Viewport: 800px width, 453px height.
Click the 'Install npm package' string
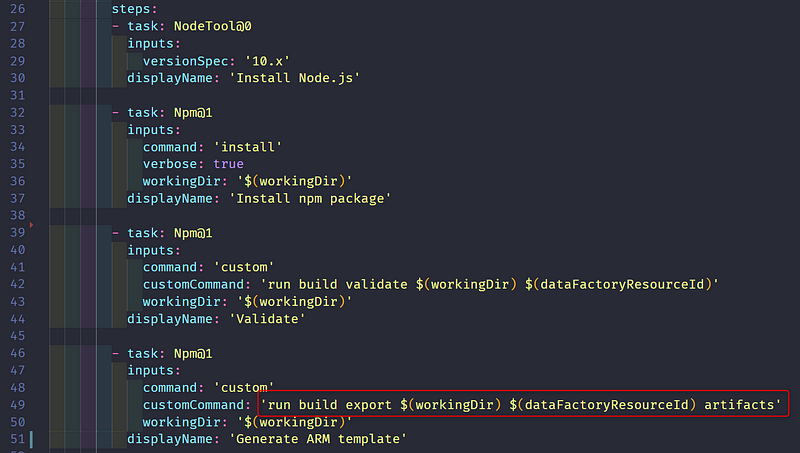click(310, 198)
